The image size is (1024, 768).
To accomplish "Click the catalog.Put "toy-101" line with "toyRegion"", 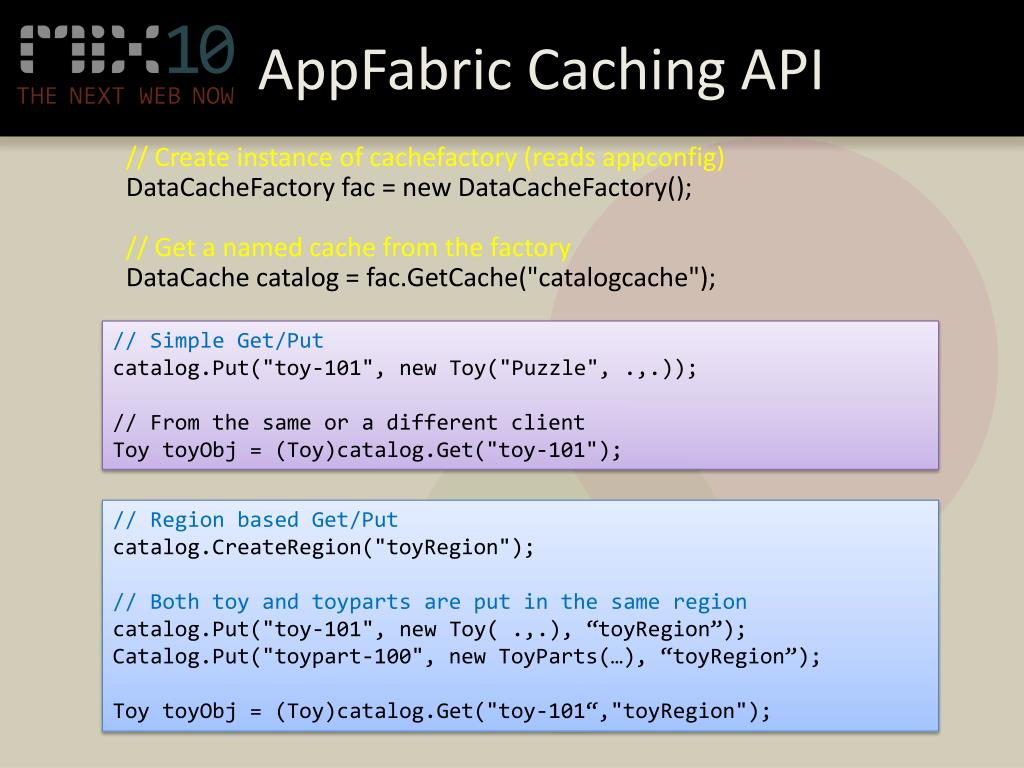I will pos(429,630).
